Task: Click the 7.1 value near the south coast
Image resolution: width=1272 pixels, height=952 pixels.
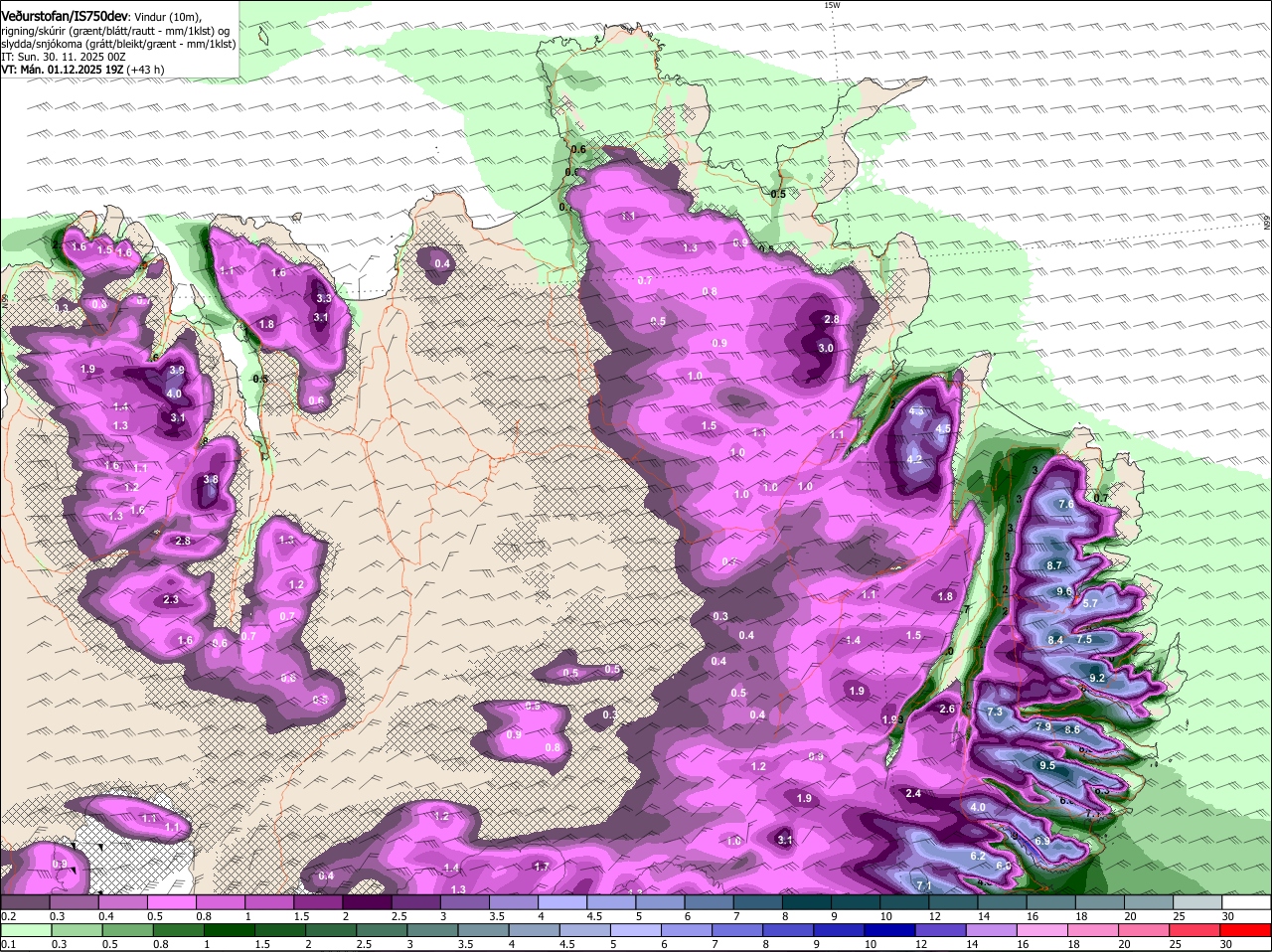Action: 923,884
